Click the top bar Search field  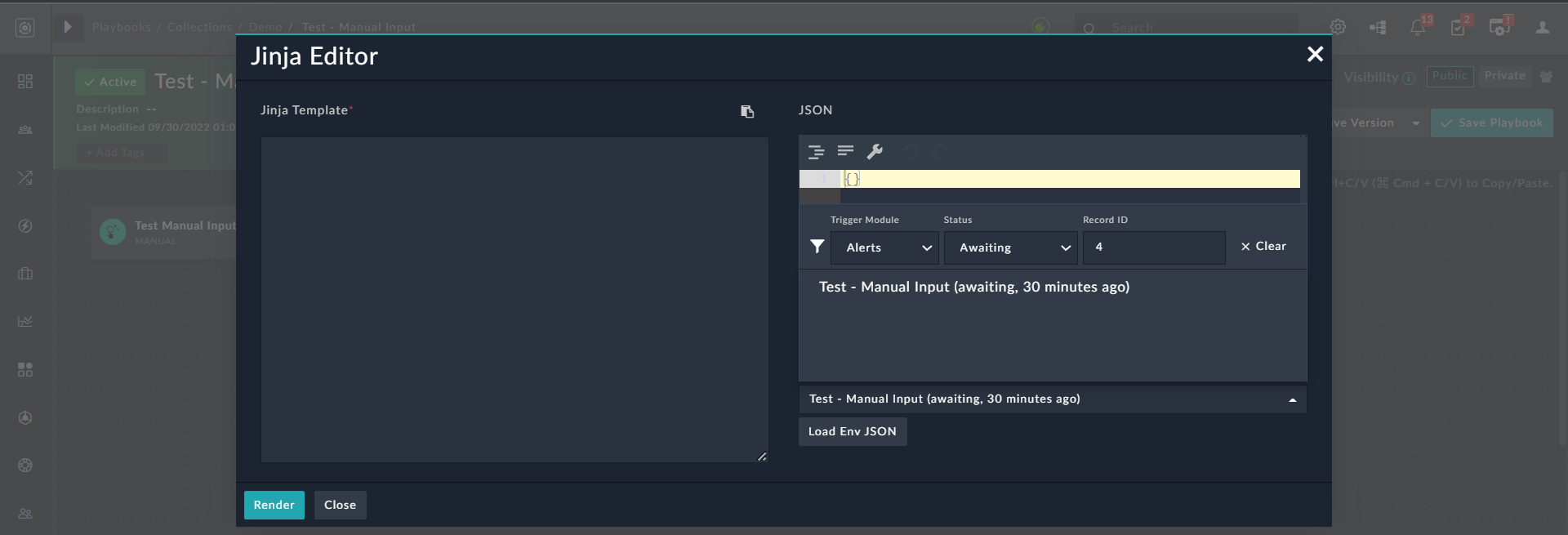coord(1186,28)
